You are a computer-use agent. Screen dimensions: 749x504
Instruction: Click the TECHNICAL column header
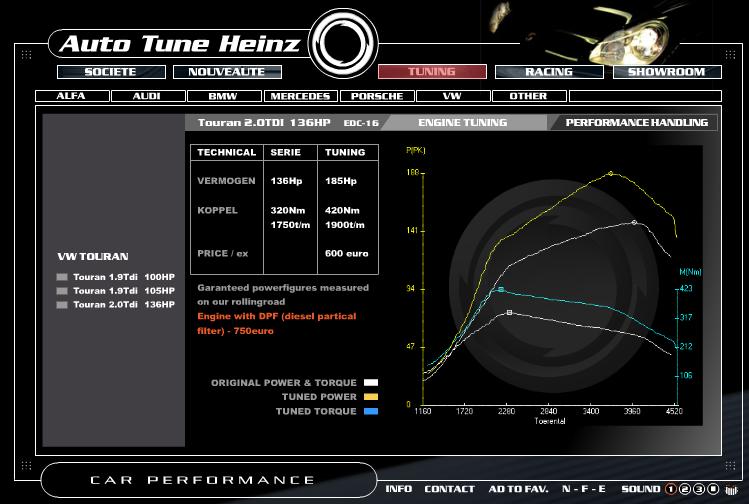[x=226, y=152]
